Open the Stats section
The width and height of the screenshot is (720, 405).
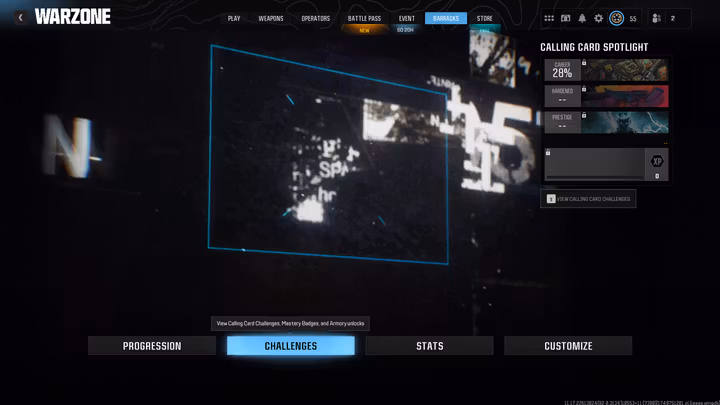click(430, 346)
